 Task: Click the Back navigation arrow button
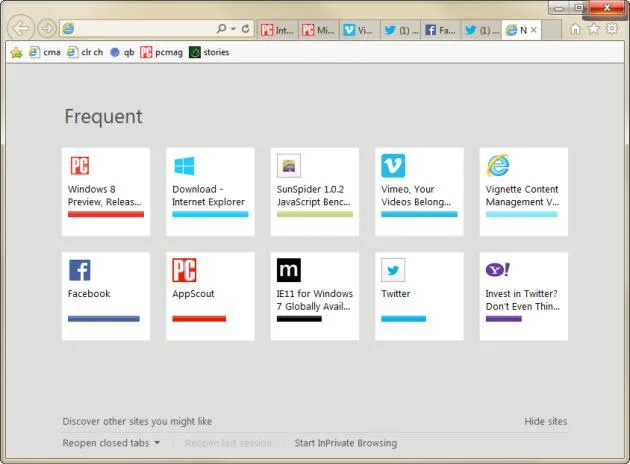click(20, 28)
